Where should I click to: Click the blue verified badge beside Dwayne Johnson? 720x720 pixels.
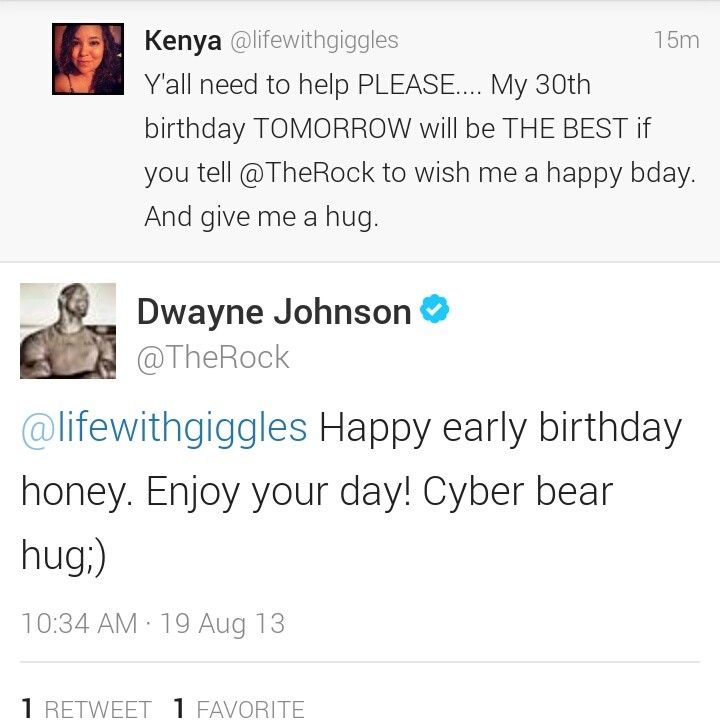coord(434,309)
